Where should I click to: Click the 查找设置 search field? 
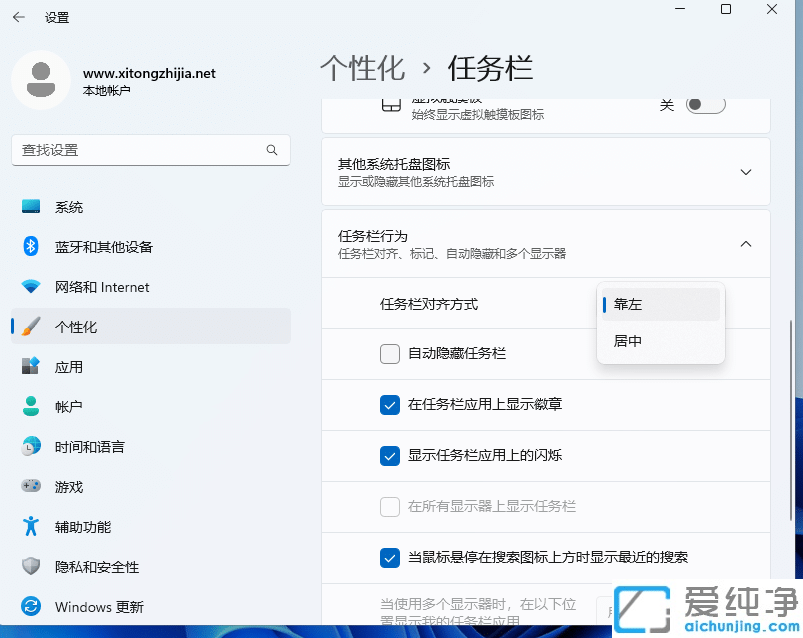[151, 150]
